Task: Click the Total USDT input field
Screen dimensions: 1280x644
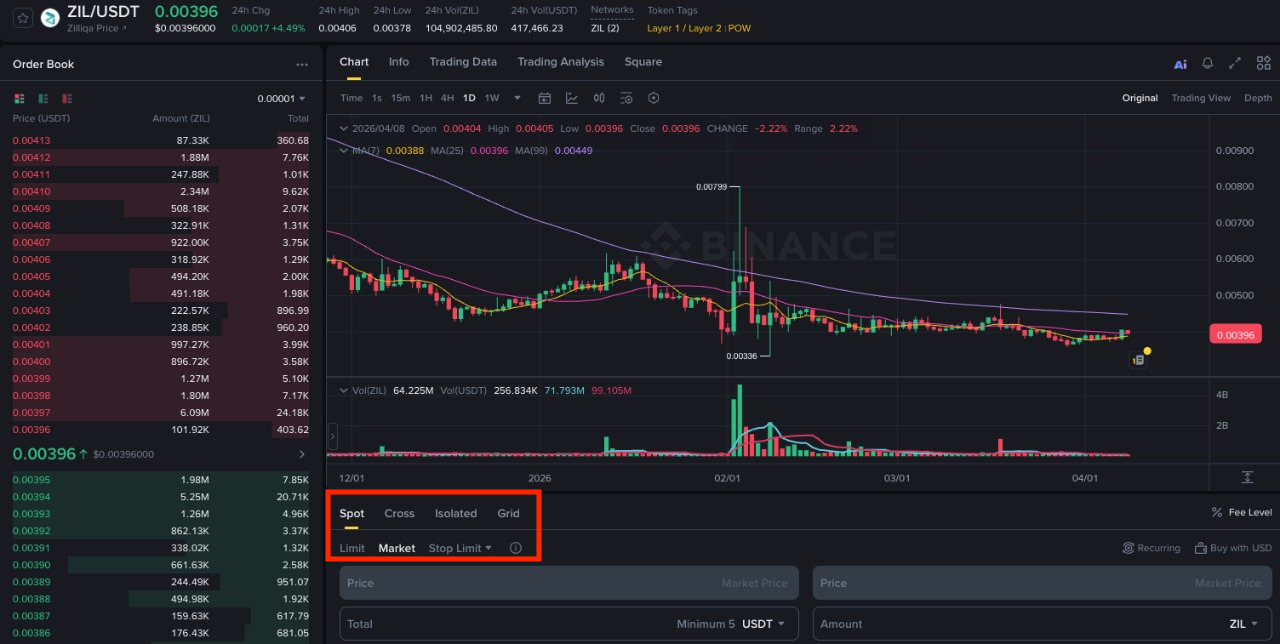Action: point(569,624)
